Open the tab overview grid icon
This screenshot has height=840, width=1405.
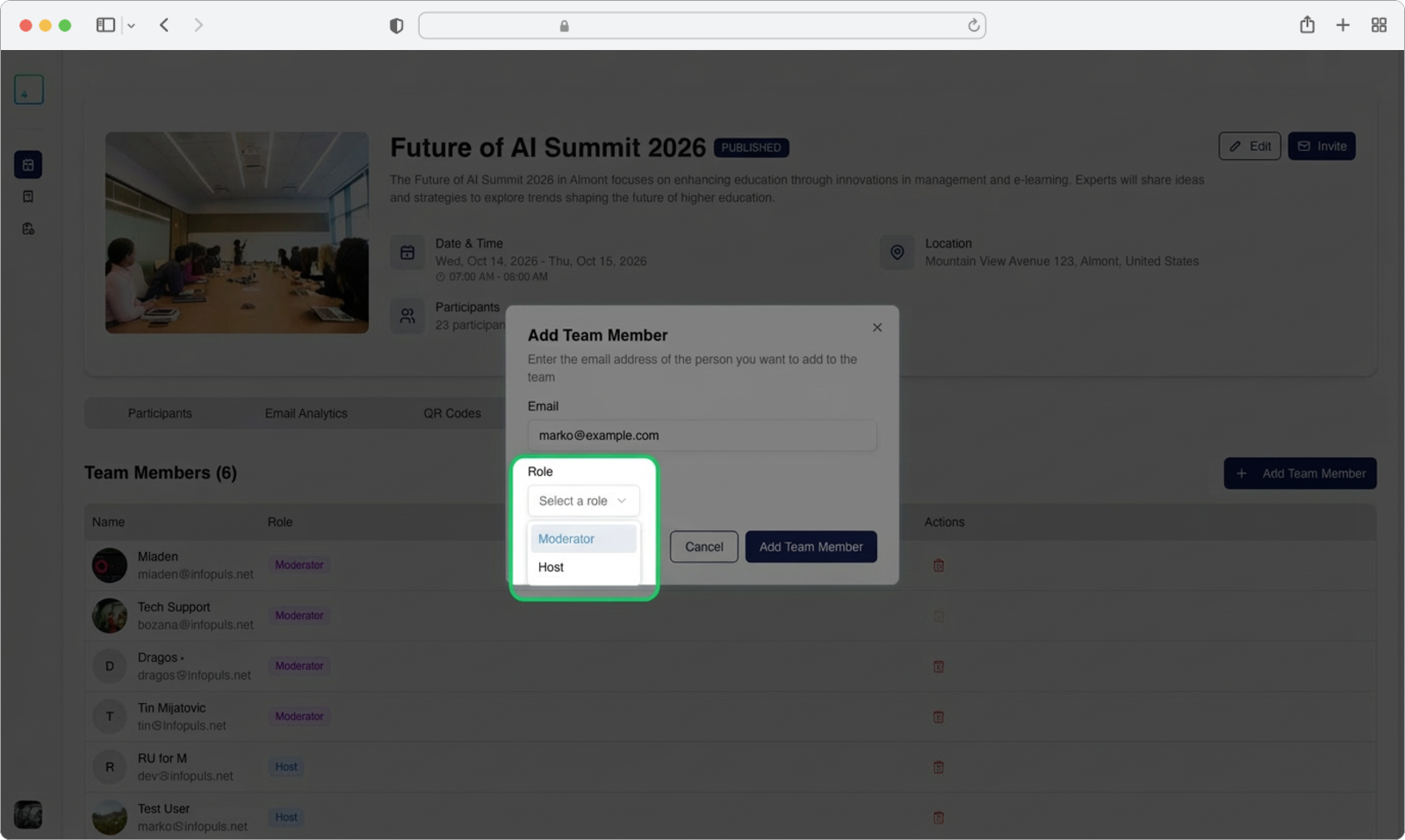[1379, 25]
